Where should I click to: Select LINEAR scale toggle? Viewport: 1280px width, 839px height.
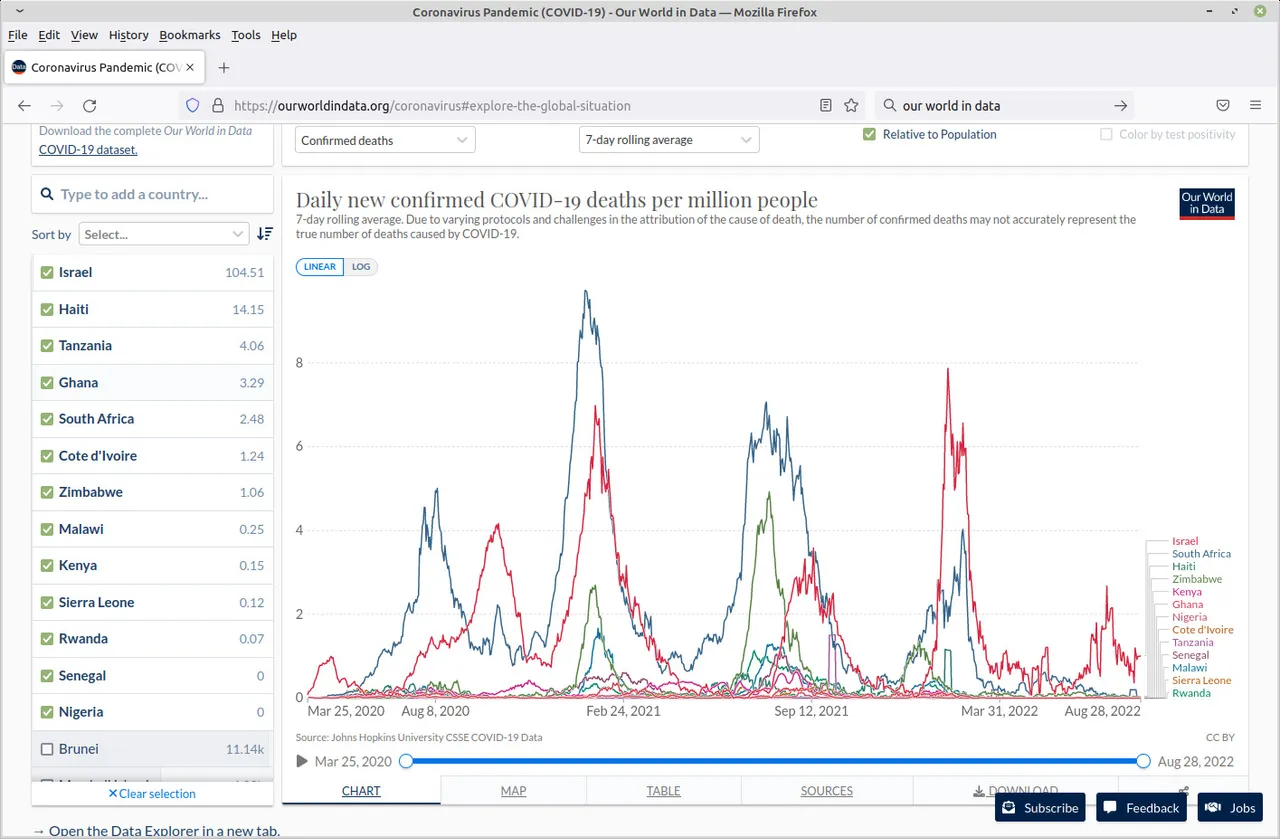click(x=320, y=267)
